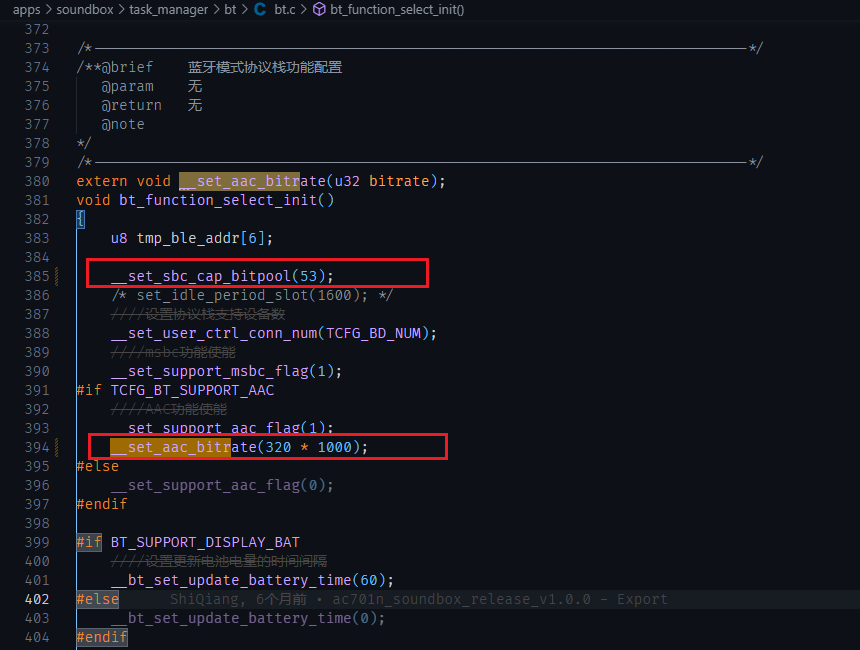Viewport: 860px width, 650px height.
Task: Click the #if TCFG_BT_SUPPORT_AAC directive
Action: pos(175,390)
